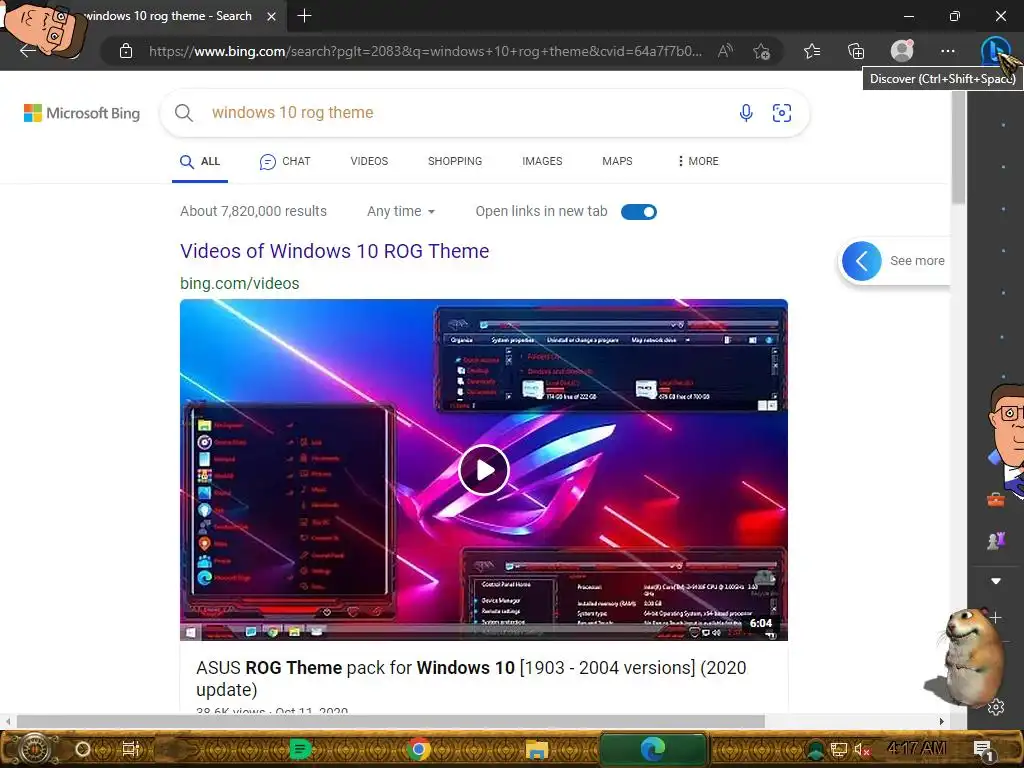Select the ALL search tab
The width and height of the screenshot is (1024, 768).
pos(200,161)
